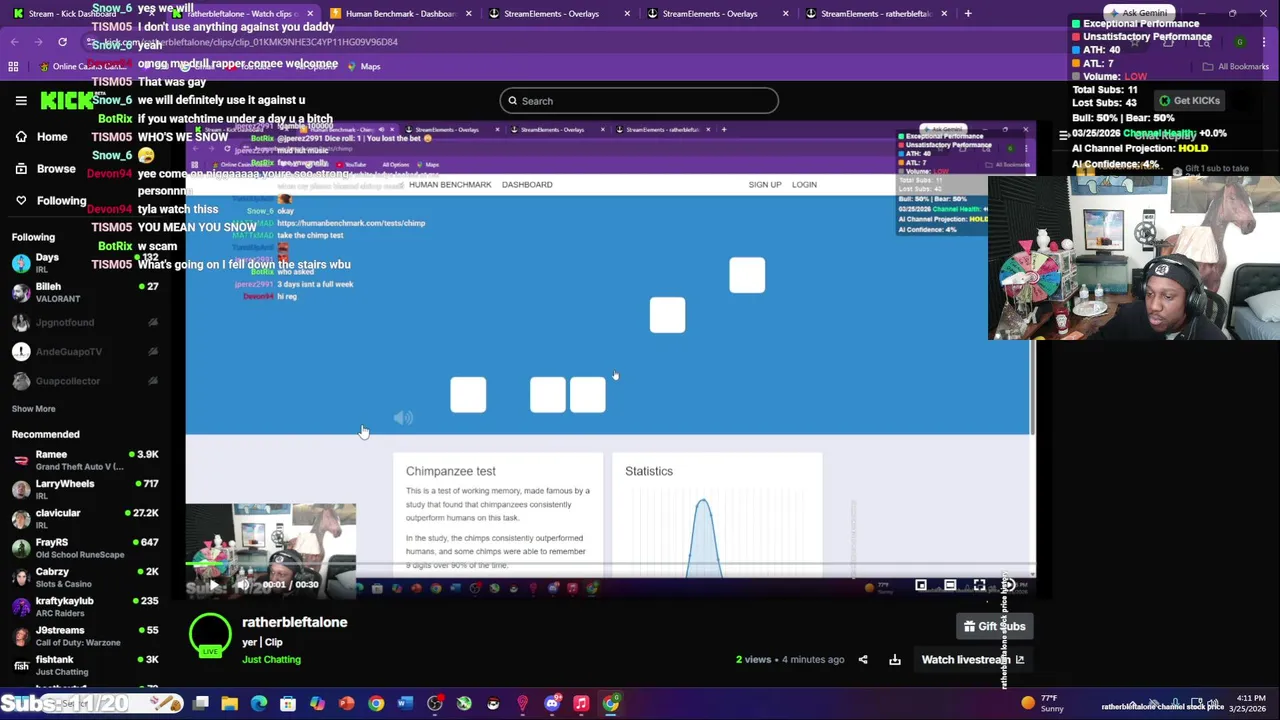Image resolution: width=1280 pixels, height=720 pixels.
Task: Toggle the Kick sidebar hamburger menu
Action: pos(21,101)
